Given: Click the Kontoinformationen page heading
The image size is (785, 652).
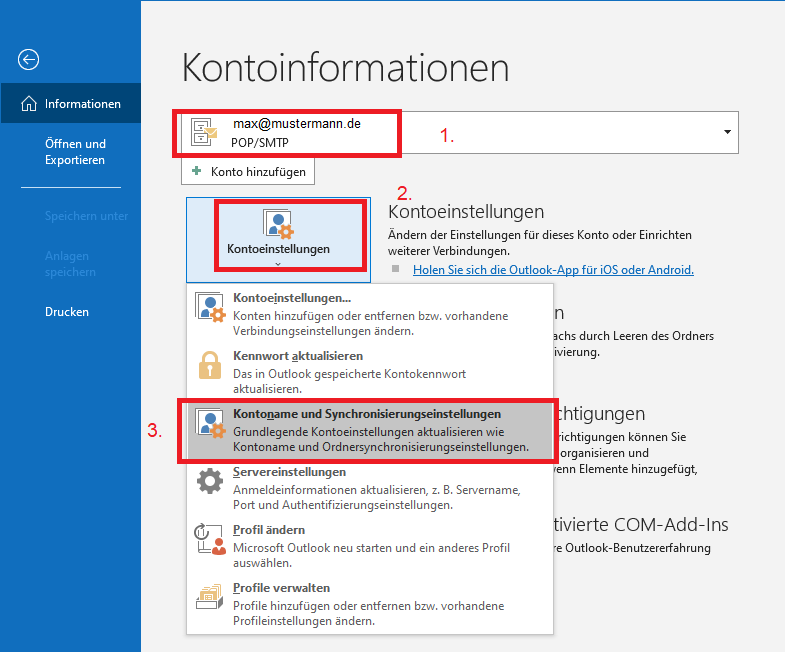Looking at the screenshot, I should click(345, 68).
